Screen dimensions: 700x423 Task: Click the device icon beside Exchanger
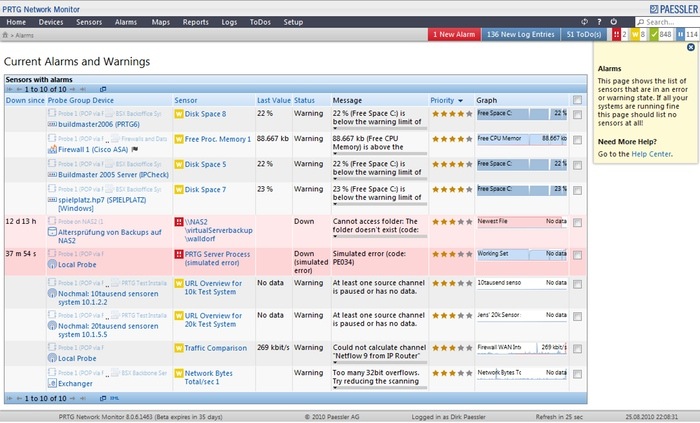(52, 383)
